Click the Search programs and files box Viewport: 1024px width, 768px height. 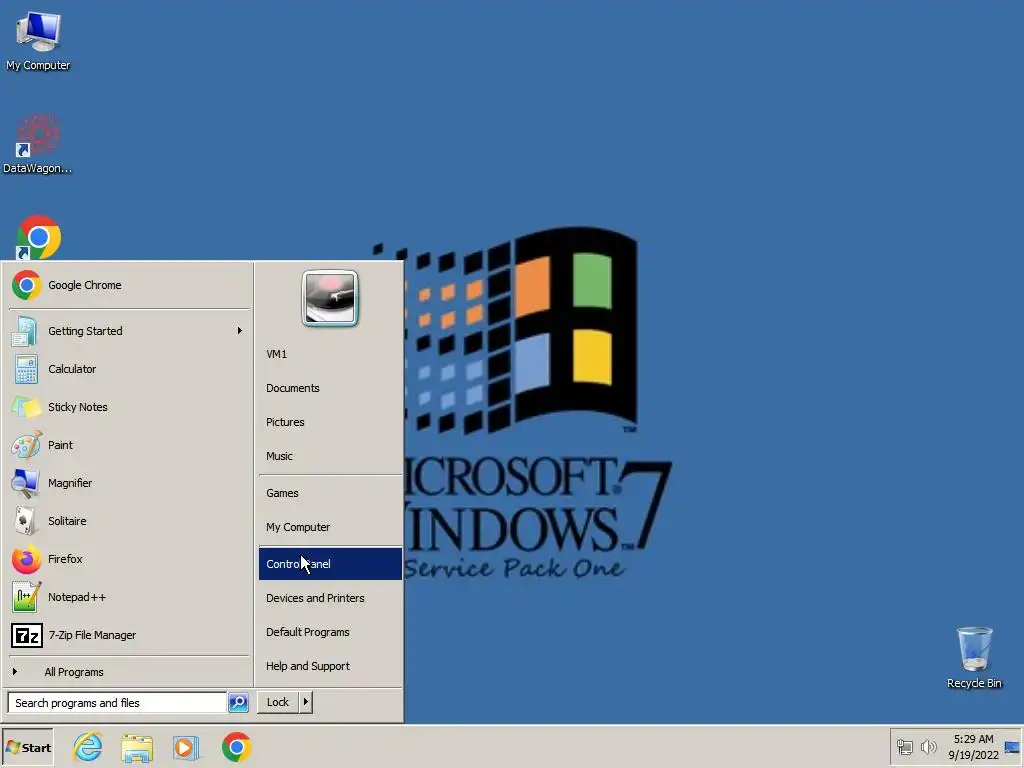click(x=118, y=703)
